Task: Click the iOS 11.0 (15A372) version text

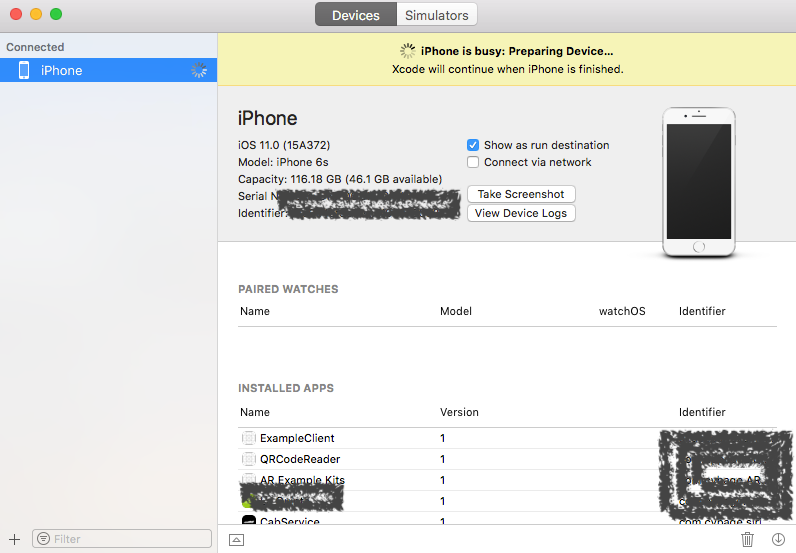Action: tap(284, 145)
